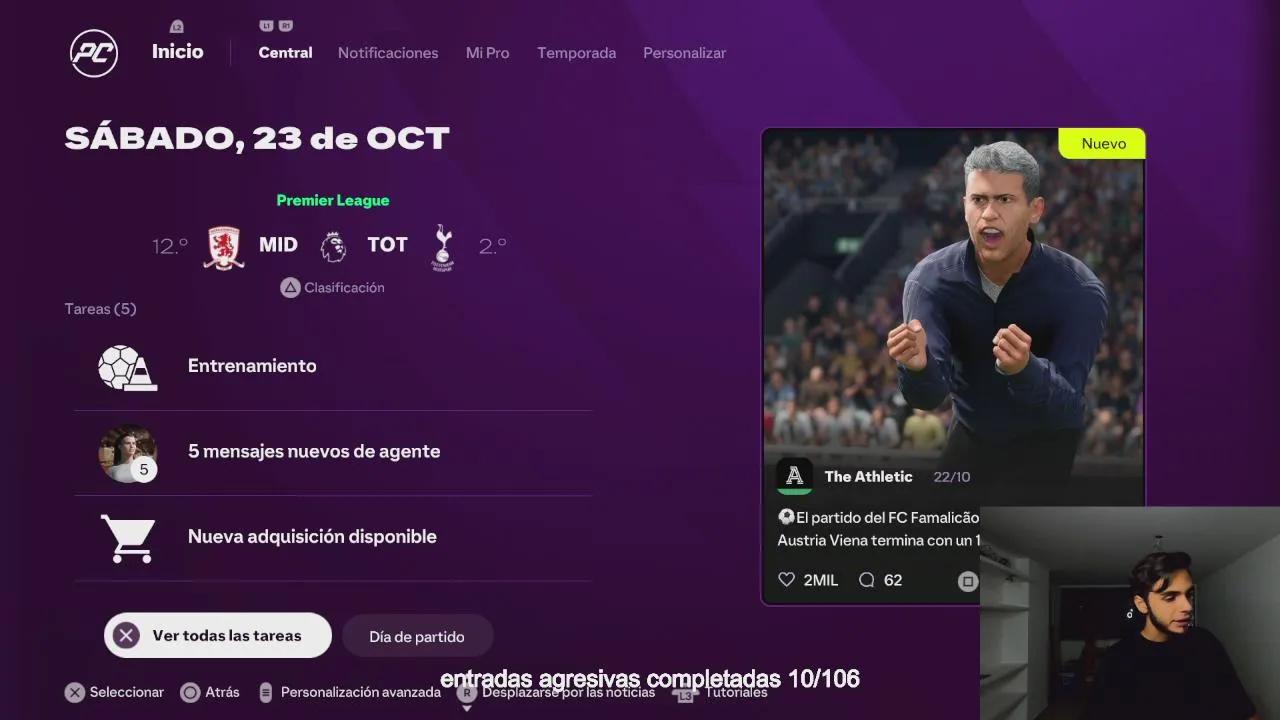Image resolution: width=1280 pixels, height=720 pixels.
Task: Open the Entrenamiento football and cone icon
Action: coord(127,367)
